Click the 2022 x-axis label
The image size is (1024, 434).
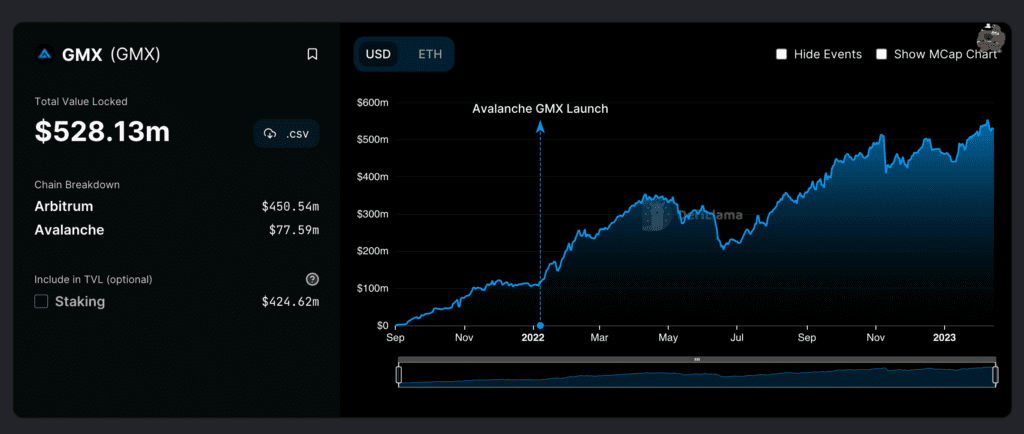tap(533, 338)
